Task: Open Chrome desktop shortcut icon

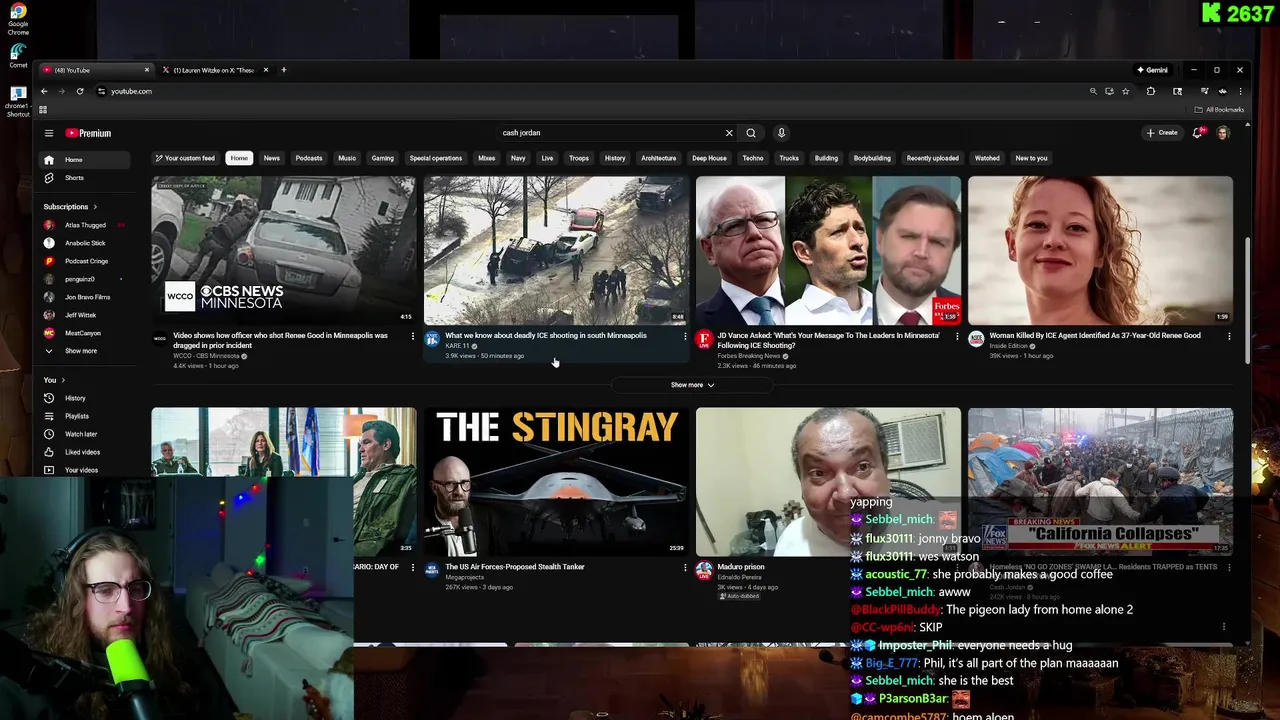Action: (x=18, y=20)
